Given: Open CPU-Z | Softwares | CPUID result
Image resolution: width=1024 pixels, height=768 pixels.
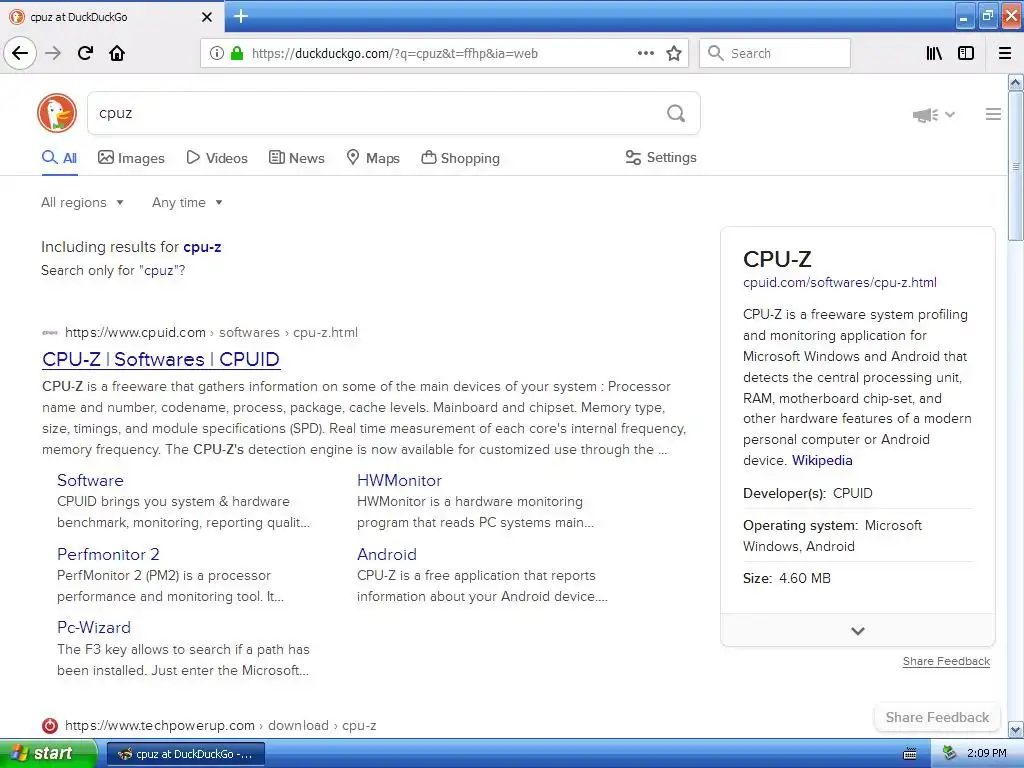Looking at the screenshot, I should (161, 359).
